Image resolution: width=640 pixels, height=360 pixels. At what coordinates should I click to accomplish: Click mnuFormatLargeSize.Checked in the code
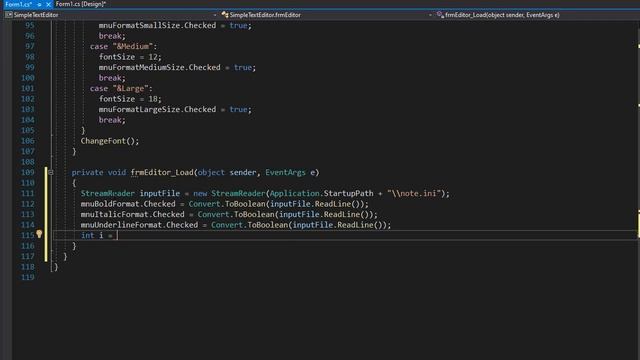pyautogui.click(x=157, y=109)
